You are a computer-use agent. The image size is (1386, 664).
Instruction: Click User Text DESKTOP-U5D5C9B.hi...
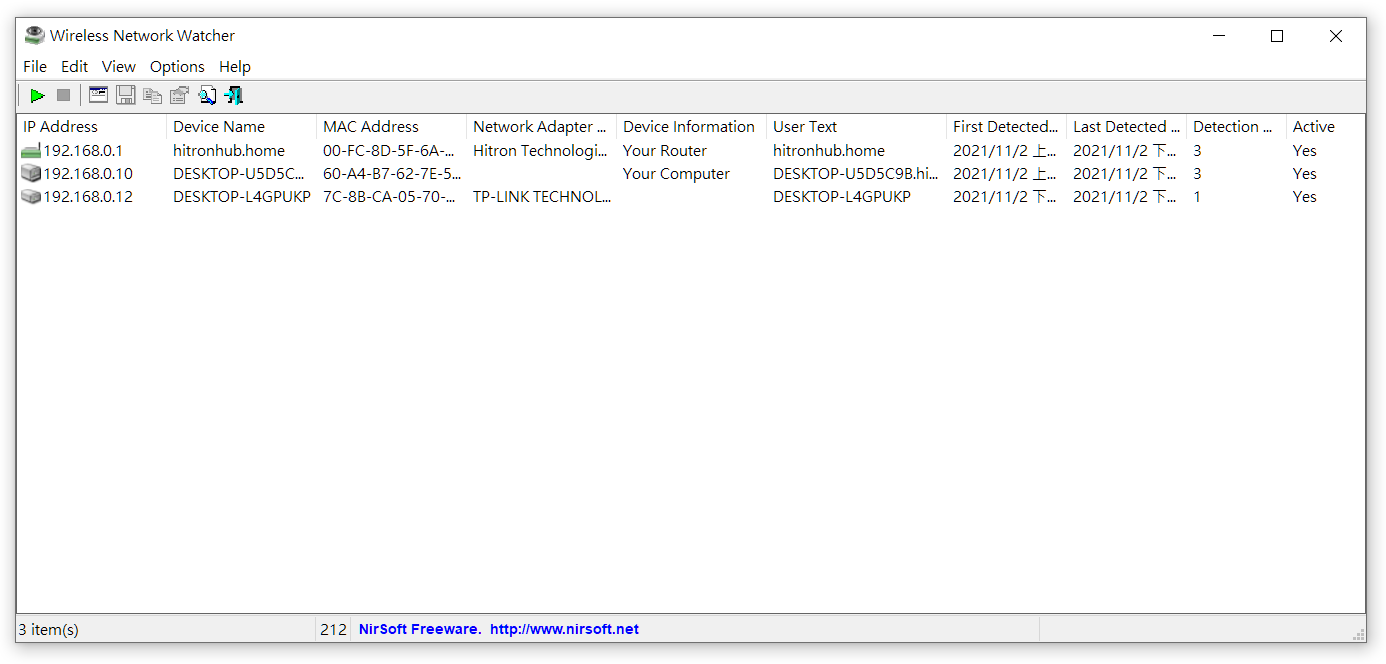point(856,174)
